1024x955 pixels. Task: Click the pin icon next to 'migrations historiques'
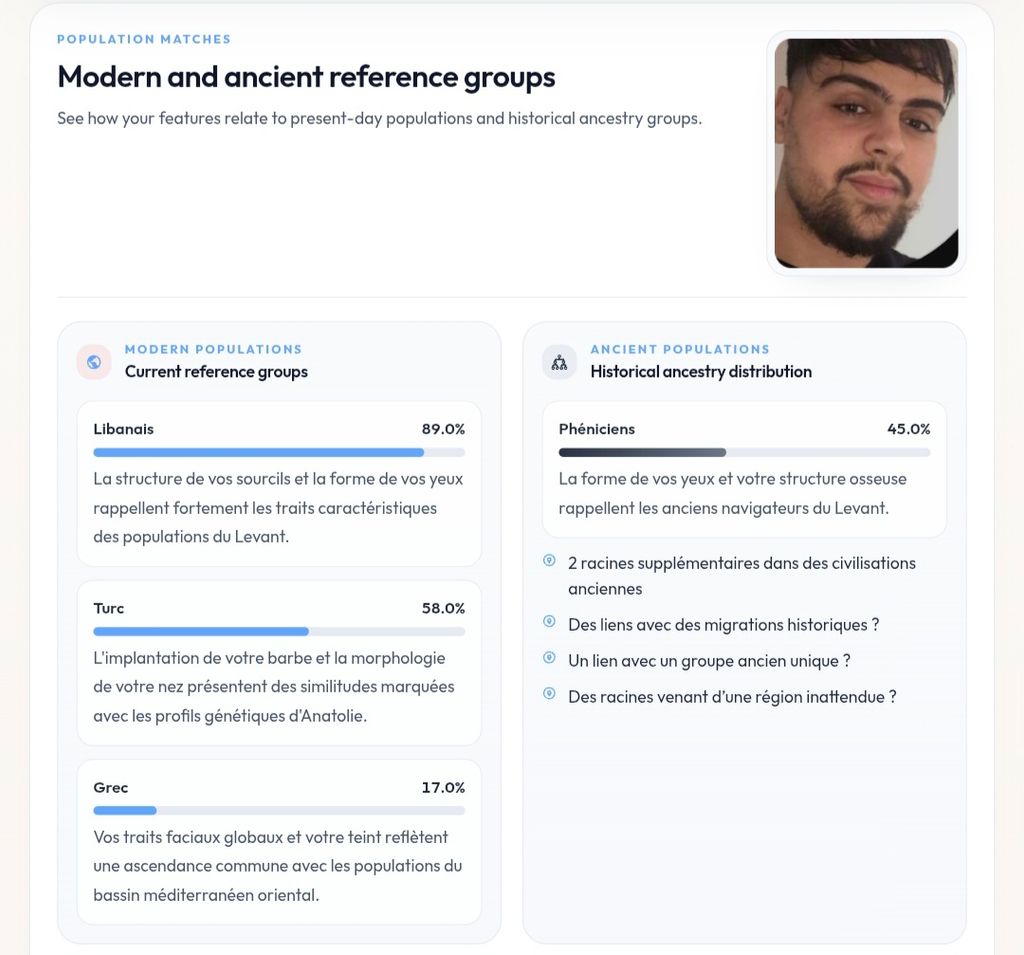(x=549, y=621)
